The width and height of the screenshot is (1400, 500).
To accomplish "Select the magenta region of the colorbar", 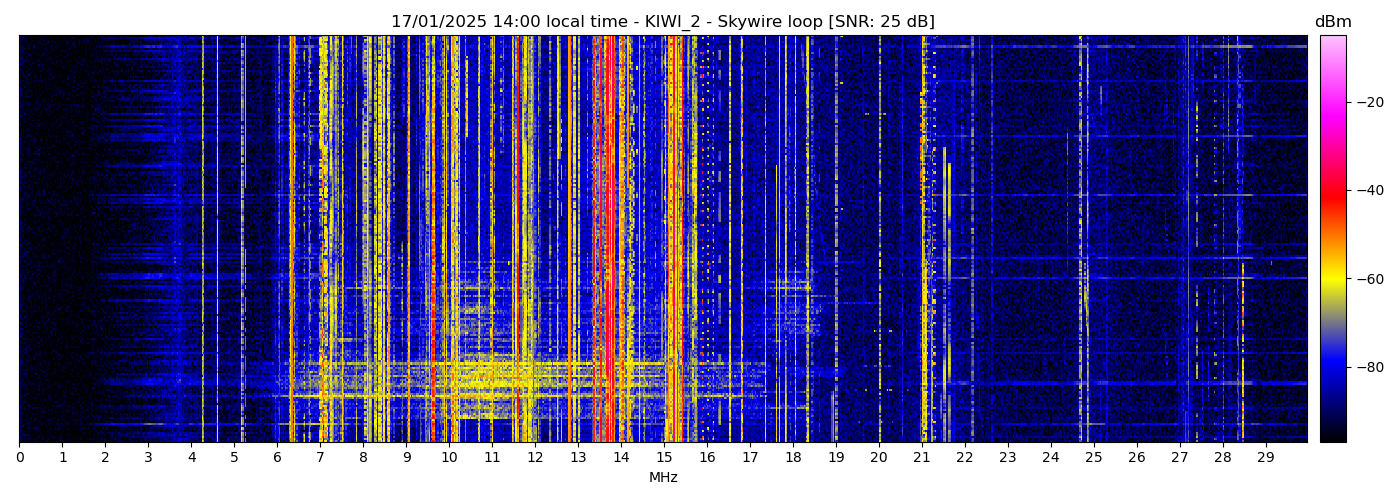I will point(1332,110).
